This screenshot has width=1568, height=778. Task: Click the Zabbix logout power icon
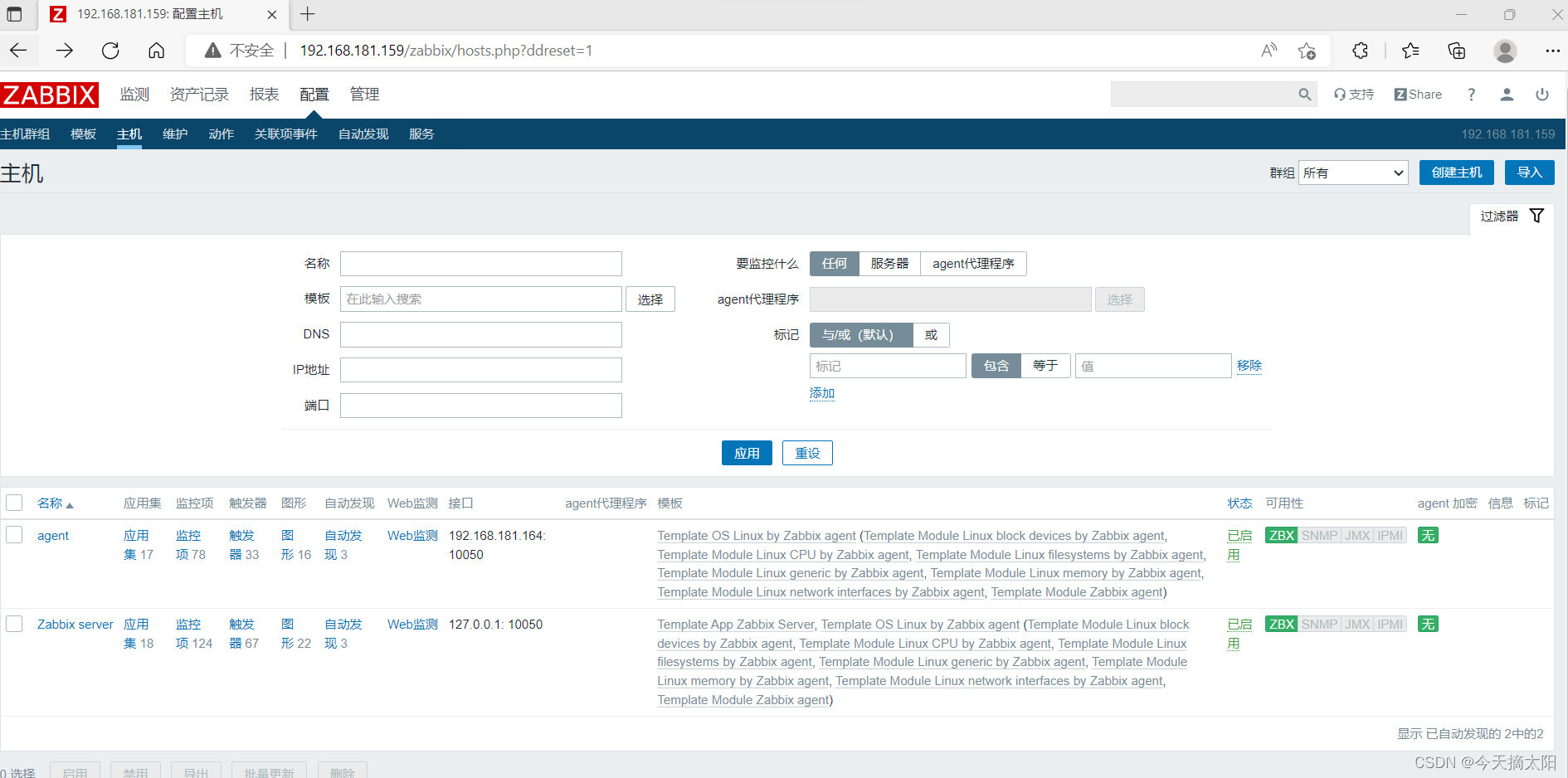tap(1542, 95)
